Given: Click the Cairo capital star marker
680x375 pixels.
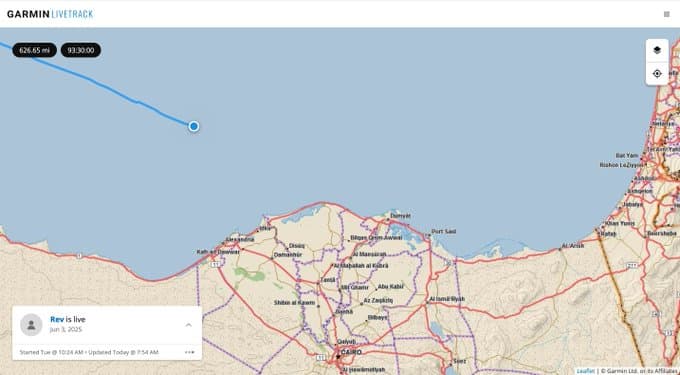Looking at the screenshot, I should (x=338, y=357).
